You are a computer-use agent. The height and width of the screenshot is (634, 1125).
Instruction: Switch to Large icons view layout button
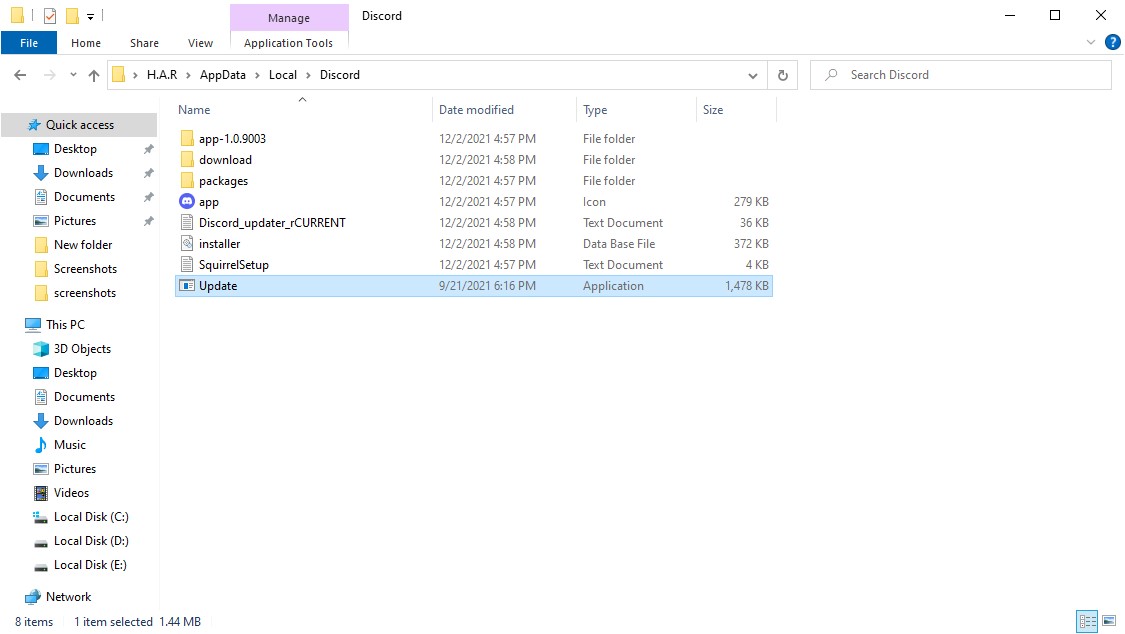1109,621
